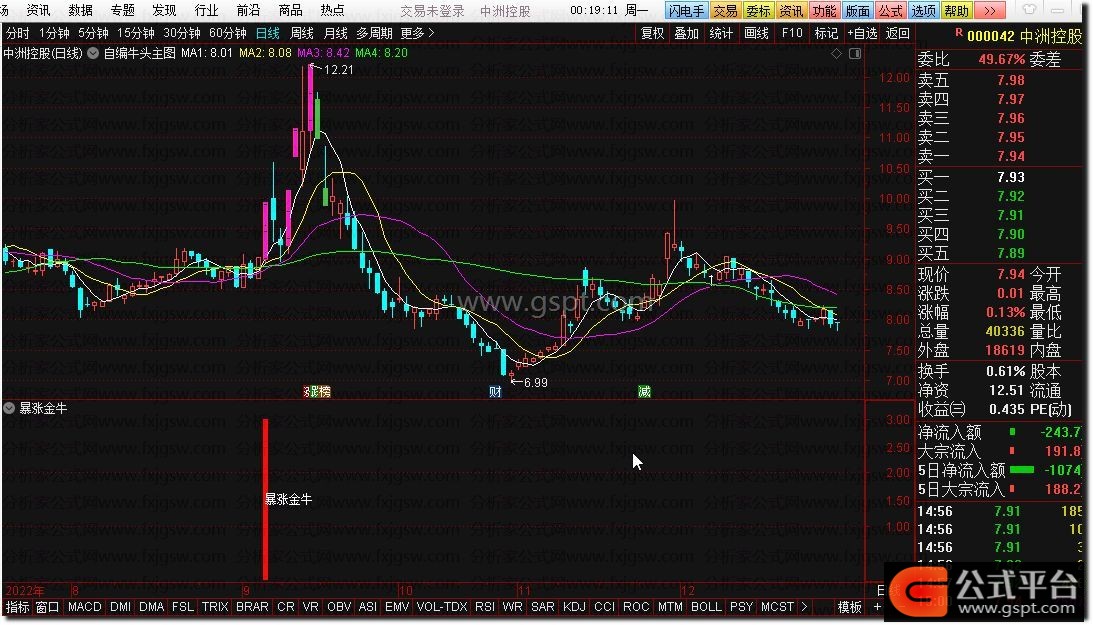The height and width of the screenshot is (625, 1094).
Task: Select the DMI indicator tab
Action: (120, 607)
